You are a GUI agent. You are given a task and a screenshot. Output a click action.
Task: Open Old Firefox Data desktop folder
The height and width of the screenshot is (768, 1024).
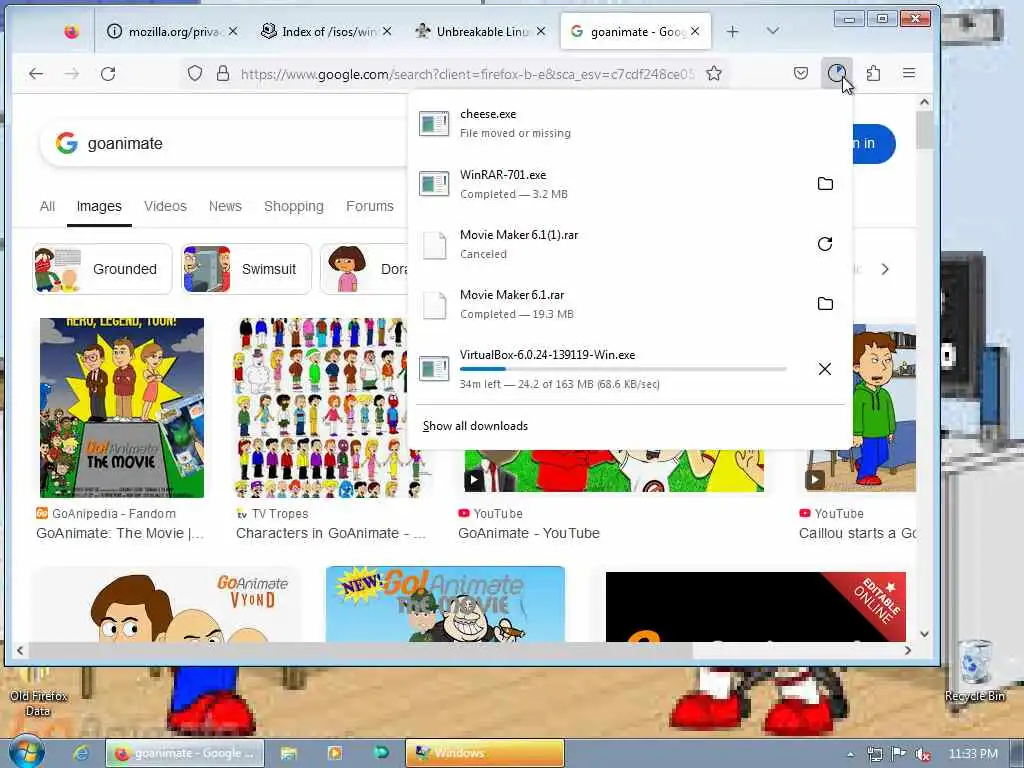click(38, 693)
